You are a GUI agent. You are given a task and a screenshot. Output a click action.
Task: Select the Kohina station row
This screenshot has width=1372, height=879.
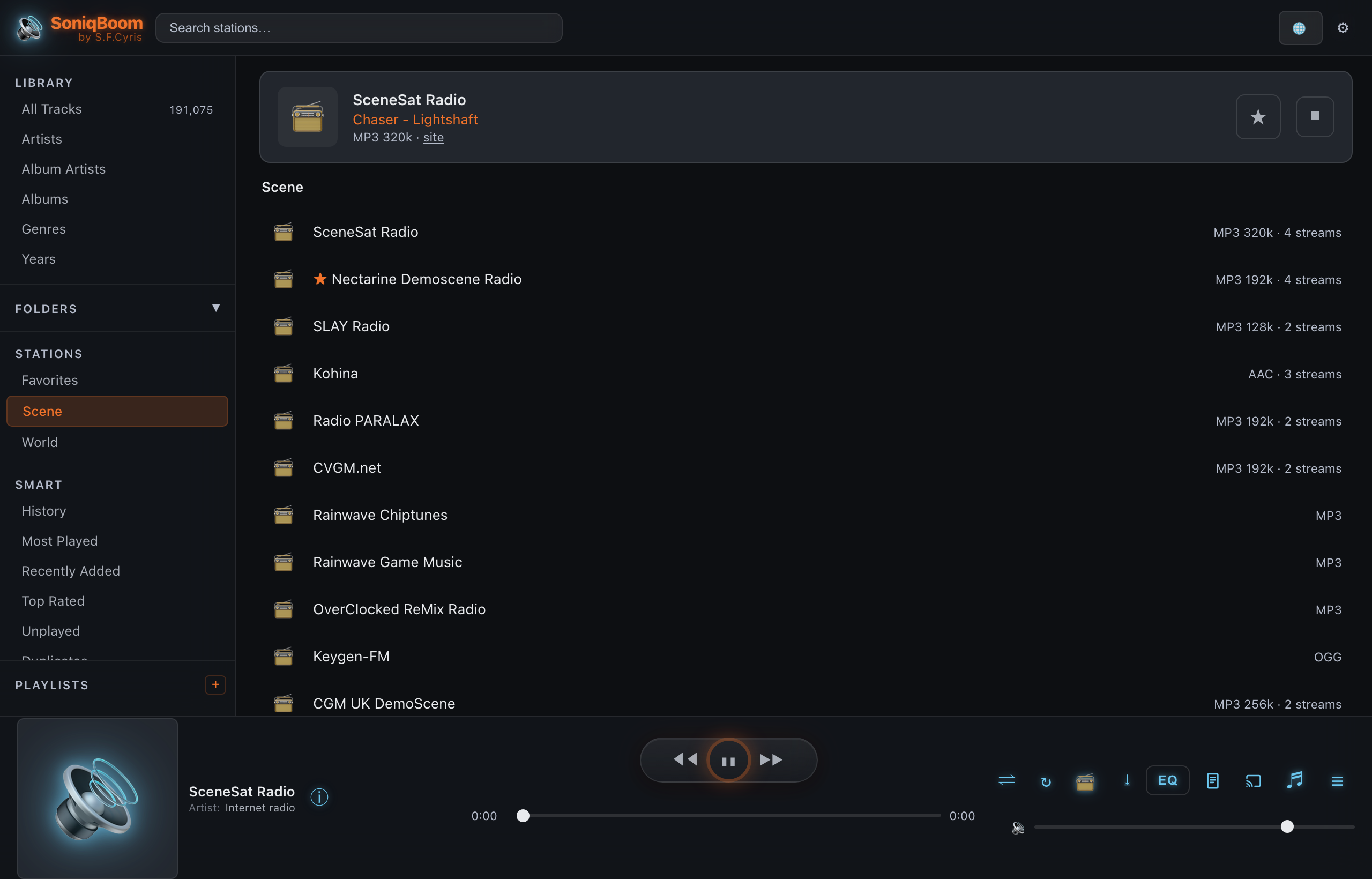click(x=806, y=374)
